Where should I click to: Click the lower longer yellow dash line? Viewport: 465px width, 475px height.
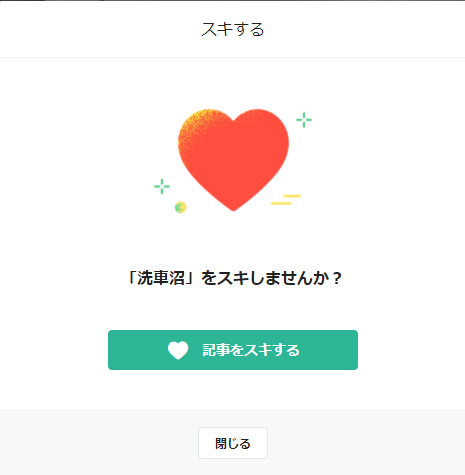click(281, 203)
